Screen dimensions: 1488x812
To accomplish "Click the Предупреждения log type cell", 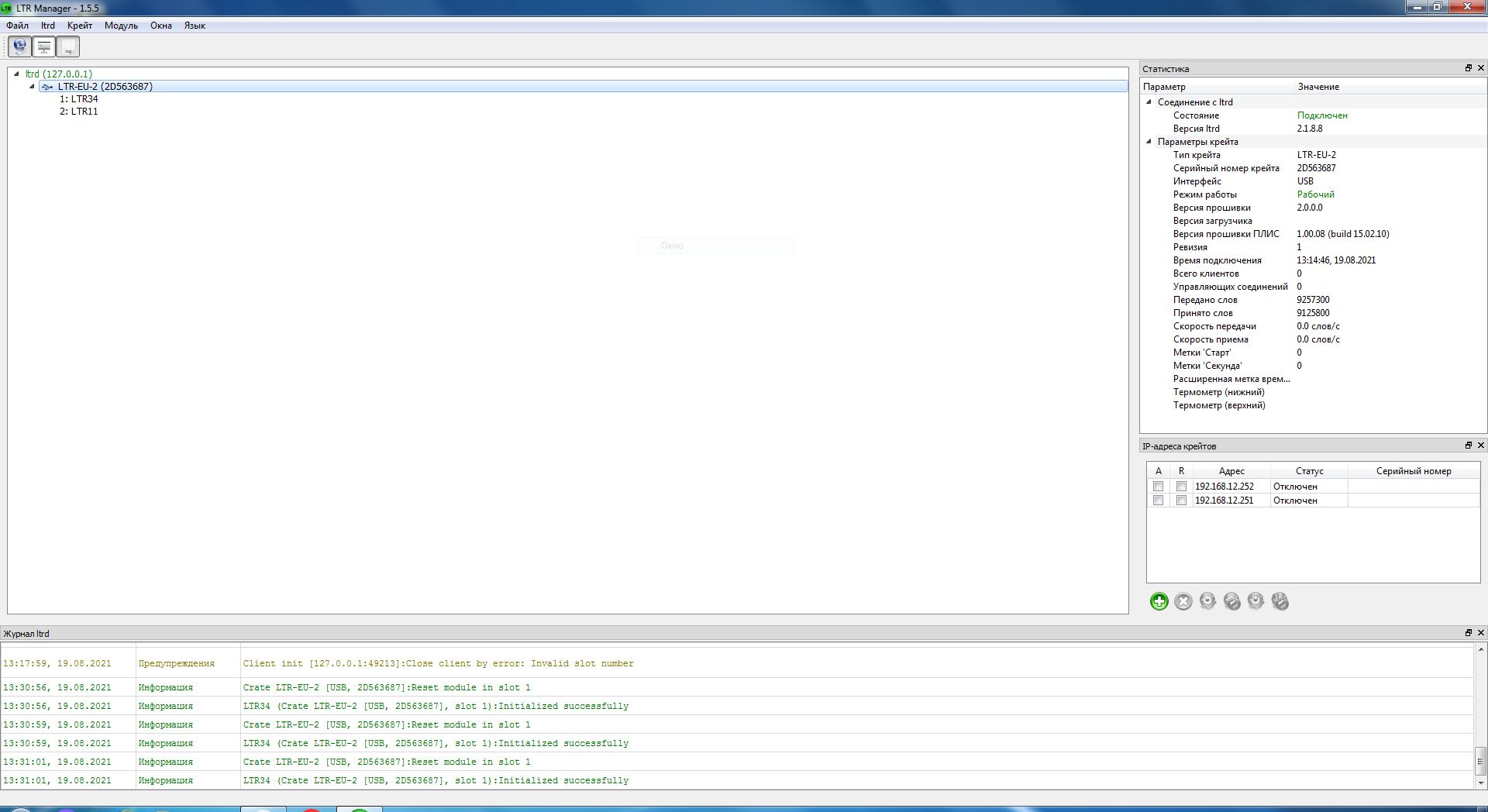I will pyautogui.click(x=177, y=664).
